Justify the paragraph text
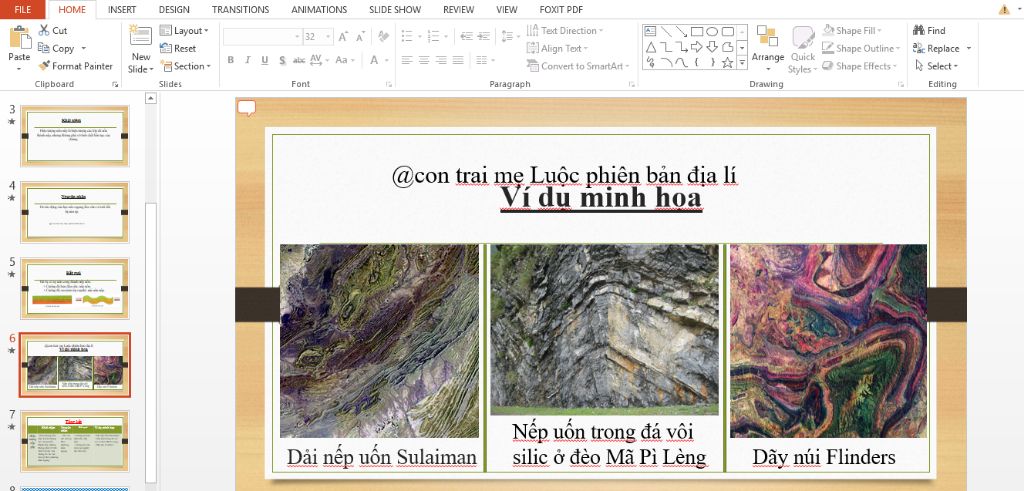 click(x=458, y=60)
